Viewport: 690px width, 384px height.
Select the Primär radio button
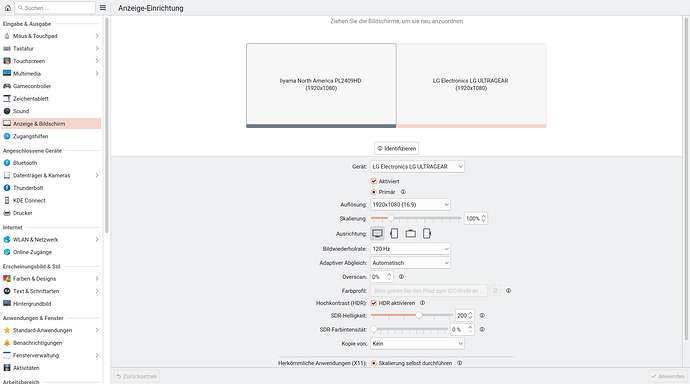tap(374, 192)
